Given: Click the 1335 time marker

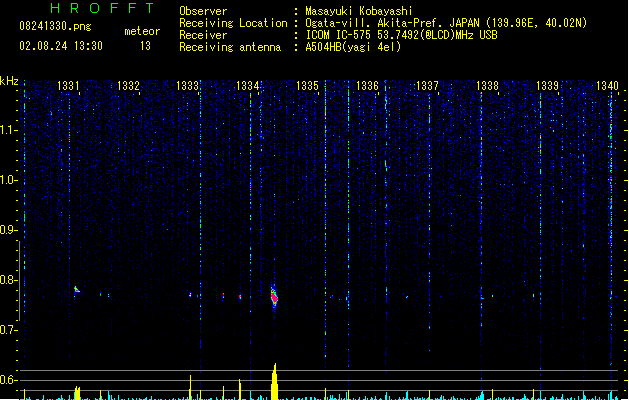Looking at the screenshot, I should 307,85.
